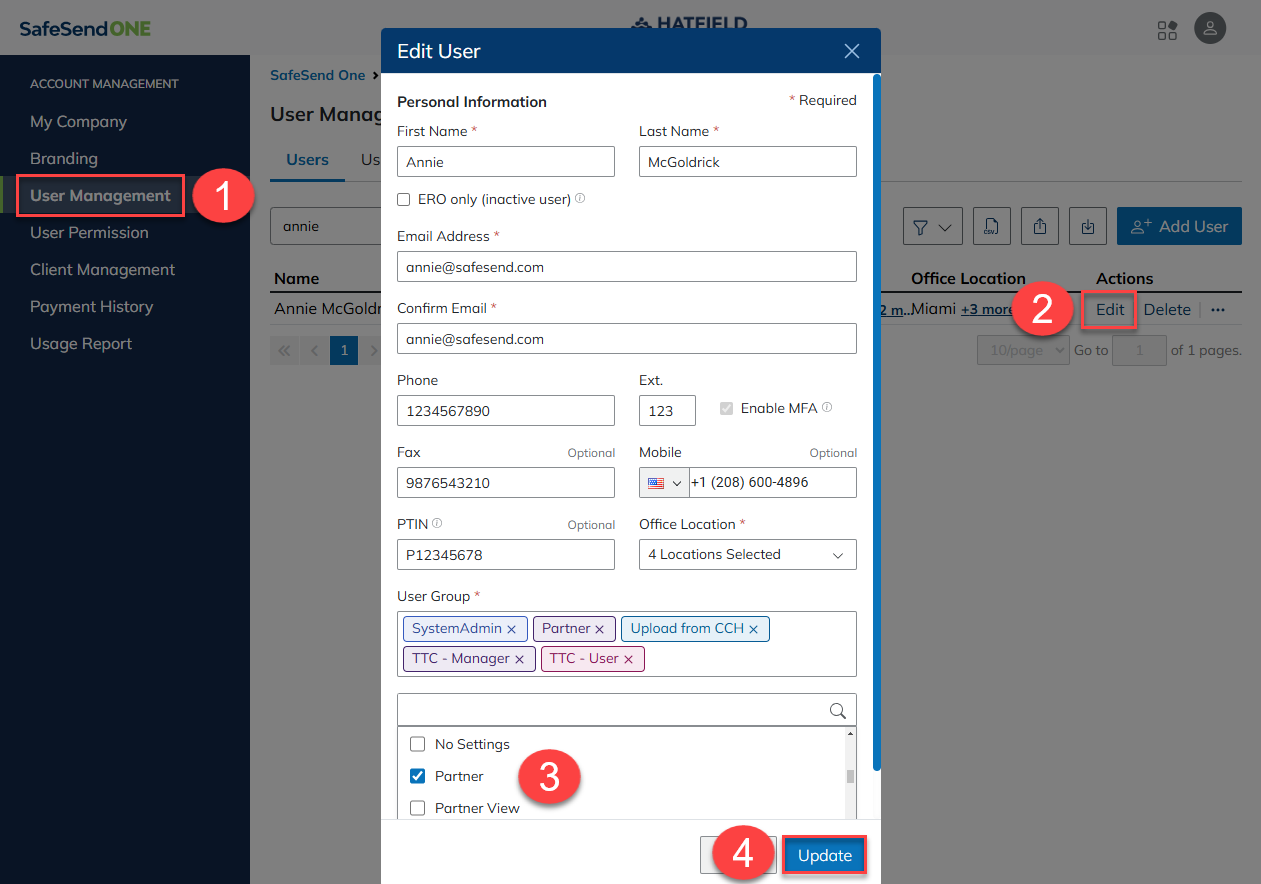Expand the Office Location dropdown
The width and height of the screenshot is (1261, 884).
pyautogui.click(x=747, y=555)
